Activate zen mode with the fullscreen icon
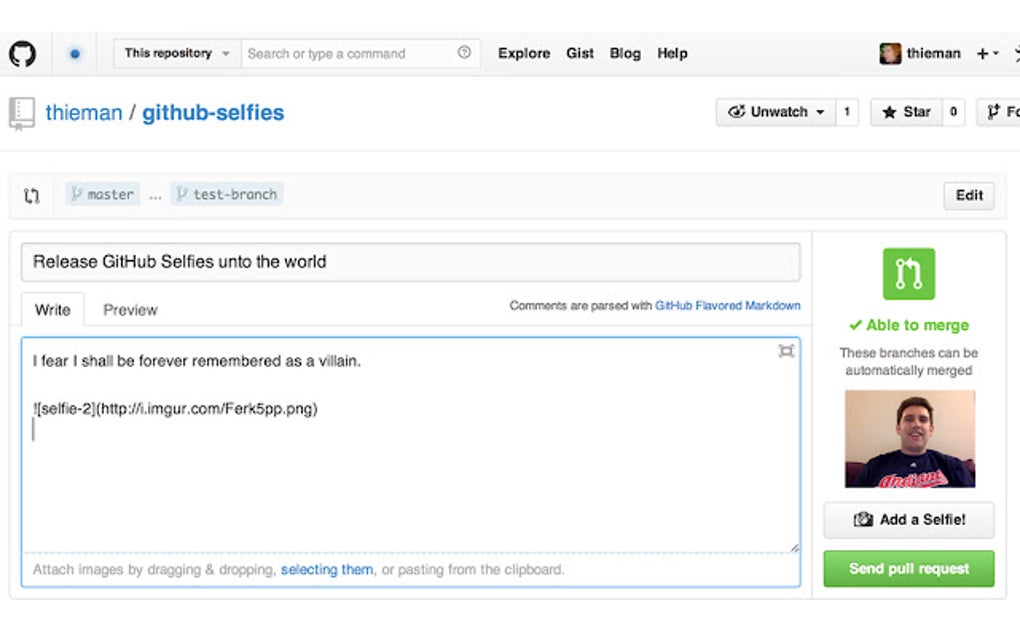 786,352
